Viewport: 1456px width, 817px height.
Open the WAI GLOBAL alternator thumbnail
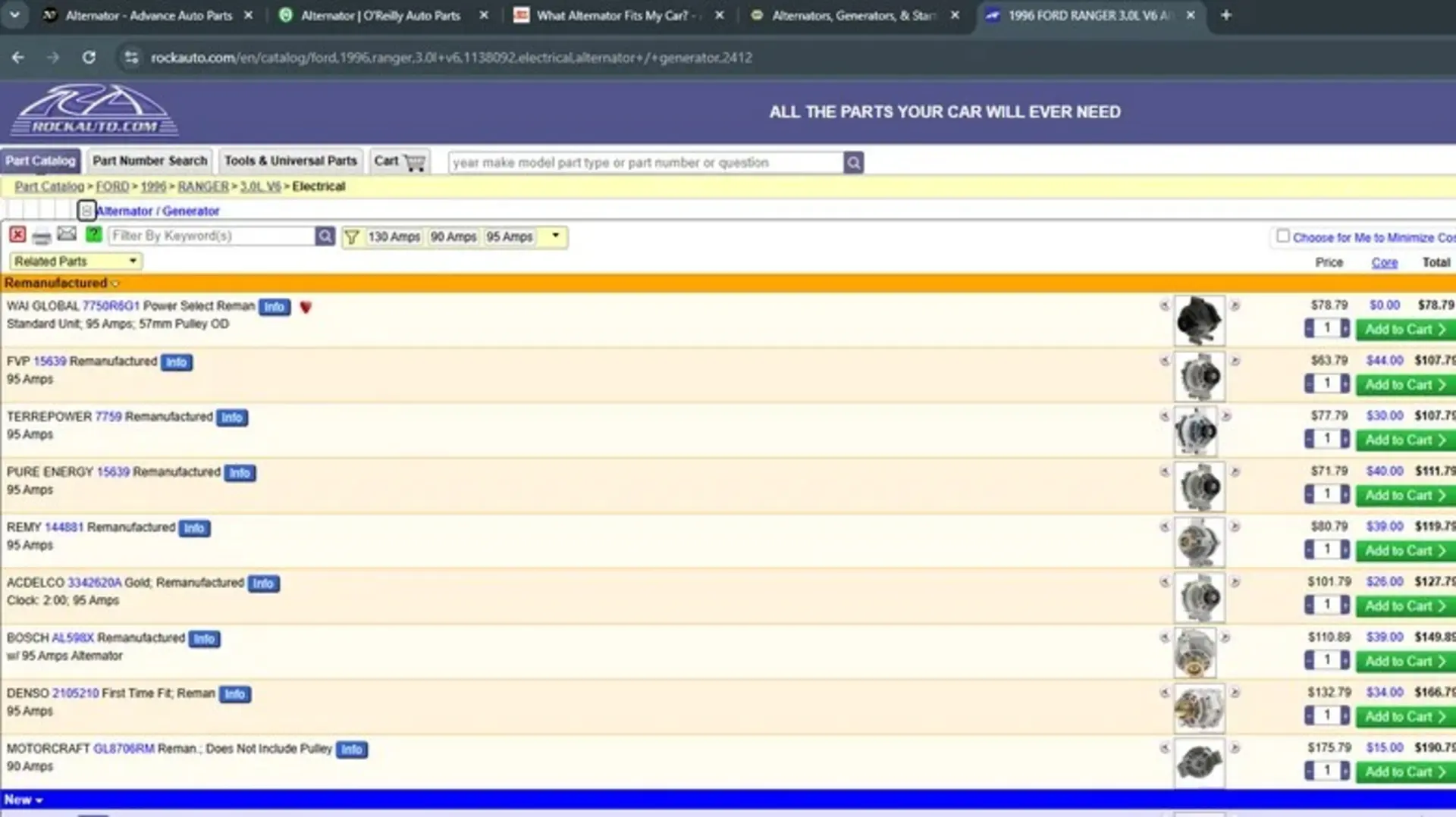1199,321
